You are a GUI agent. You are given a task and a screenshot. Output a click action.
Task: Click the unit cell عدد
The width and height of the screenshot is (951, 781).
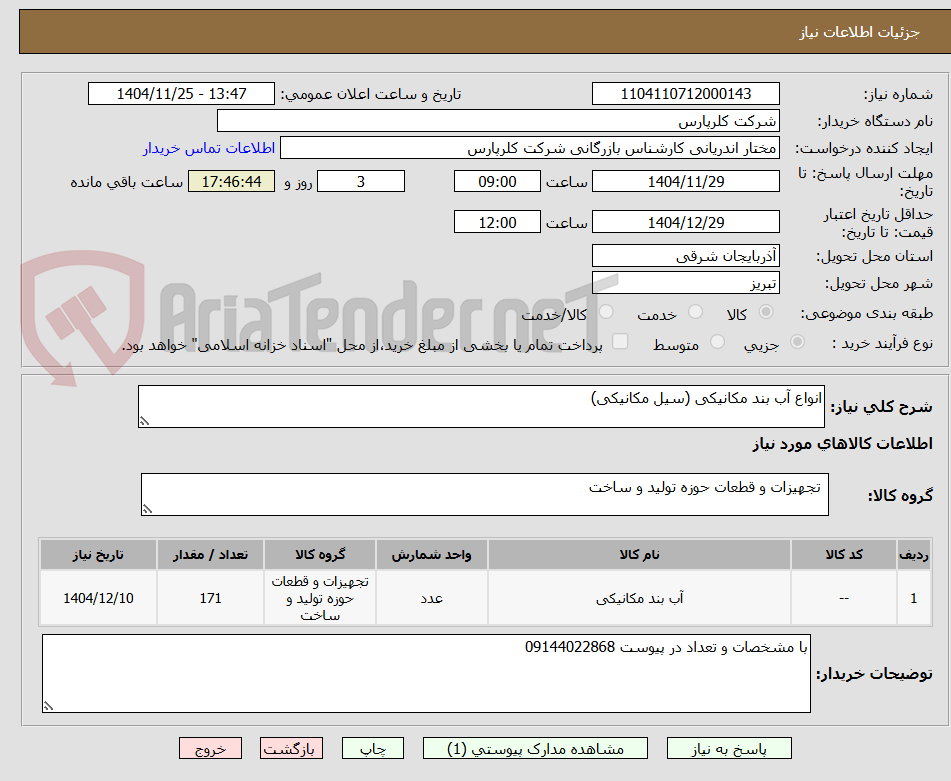coord(431,598)
